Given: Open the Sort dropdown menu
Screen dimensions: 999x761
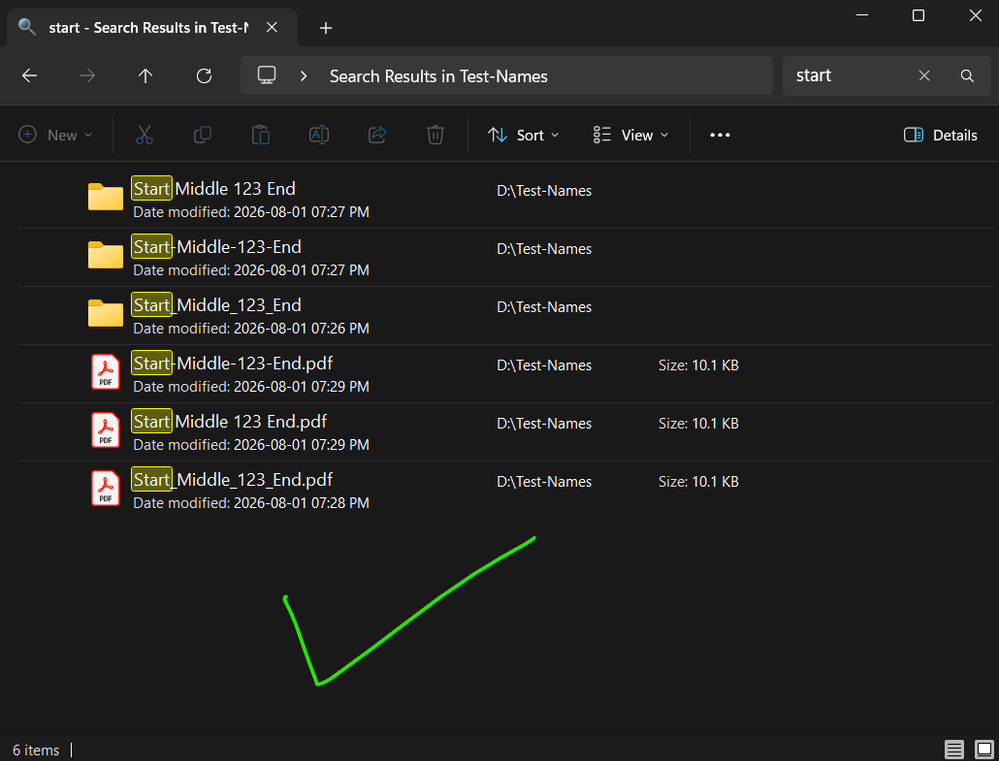Looking at the screenshot, I should coord(523,135).
